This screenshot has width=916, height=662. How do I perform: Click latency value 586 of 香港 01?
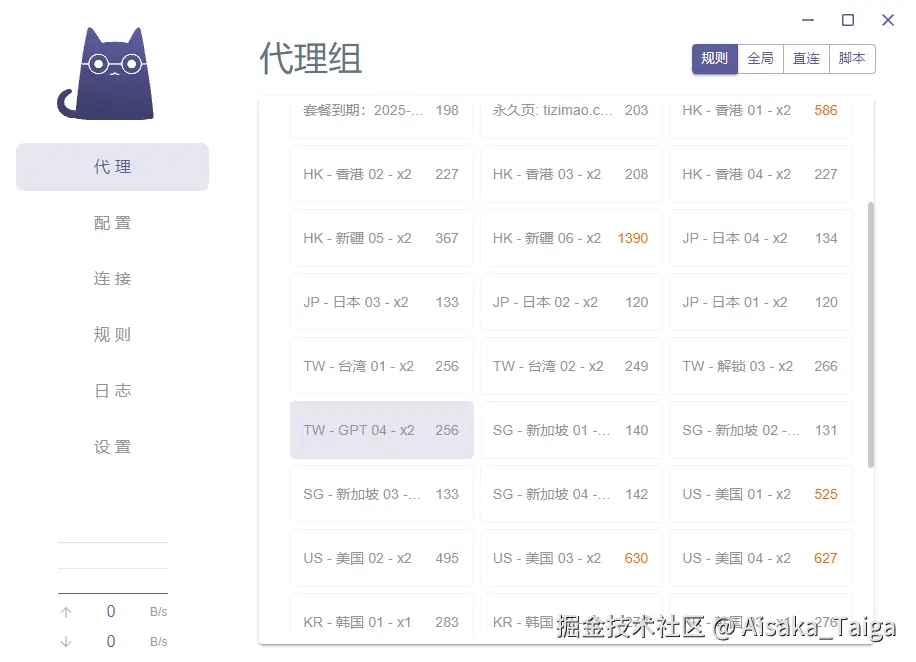click(825, 110)
